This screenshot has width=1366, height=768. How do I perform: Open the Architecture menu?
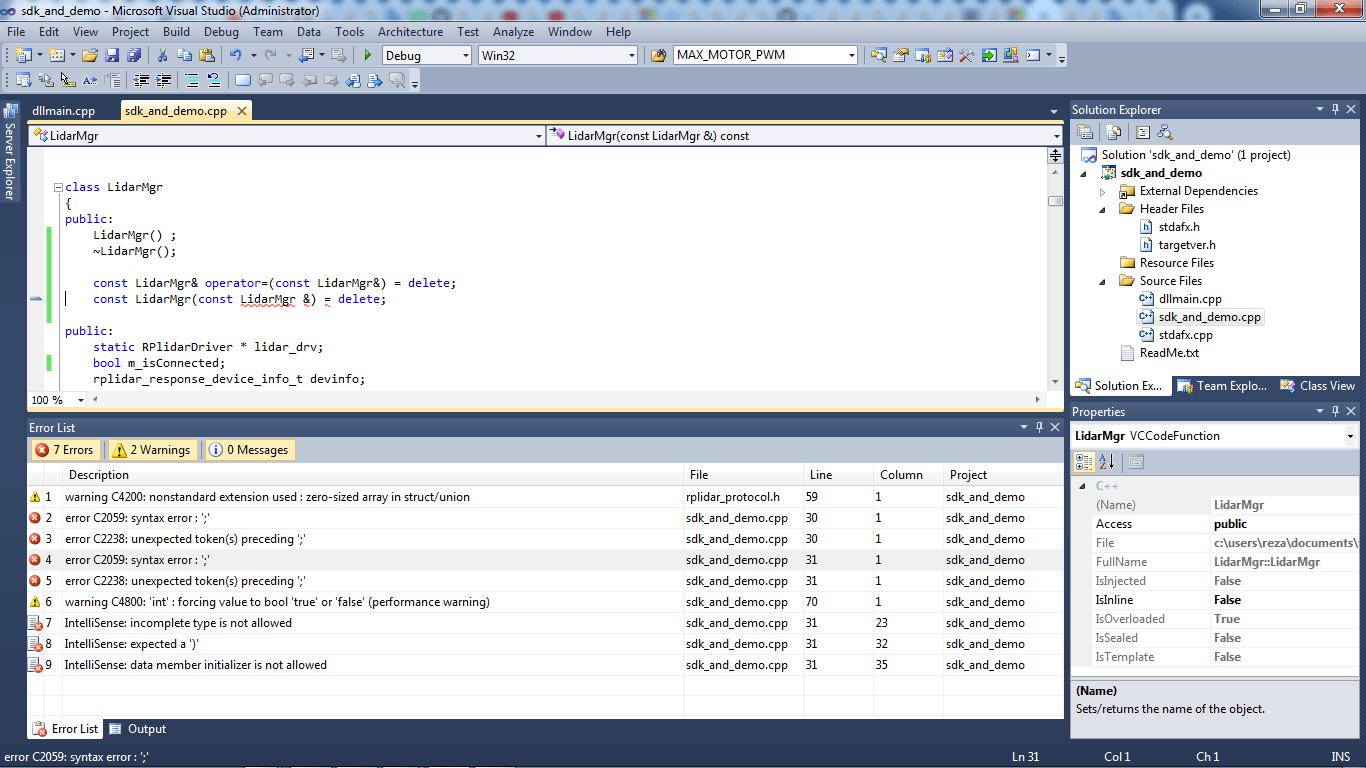[410, 31]
